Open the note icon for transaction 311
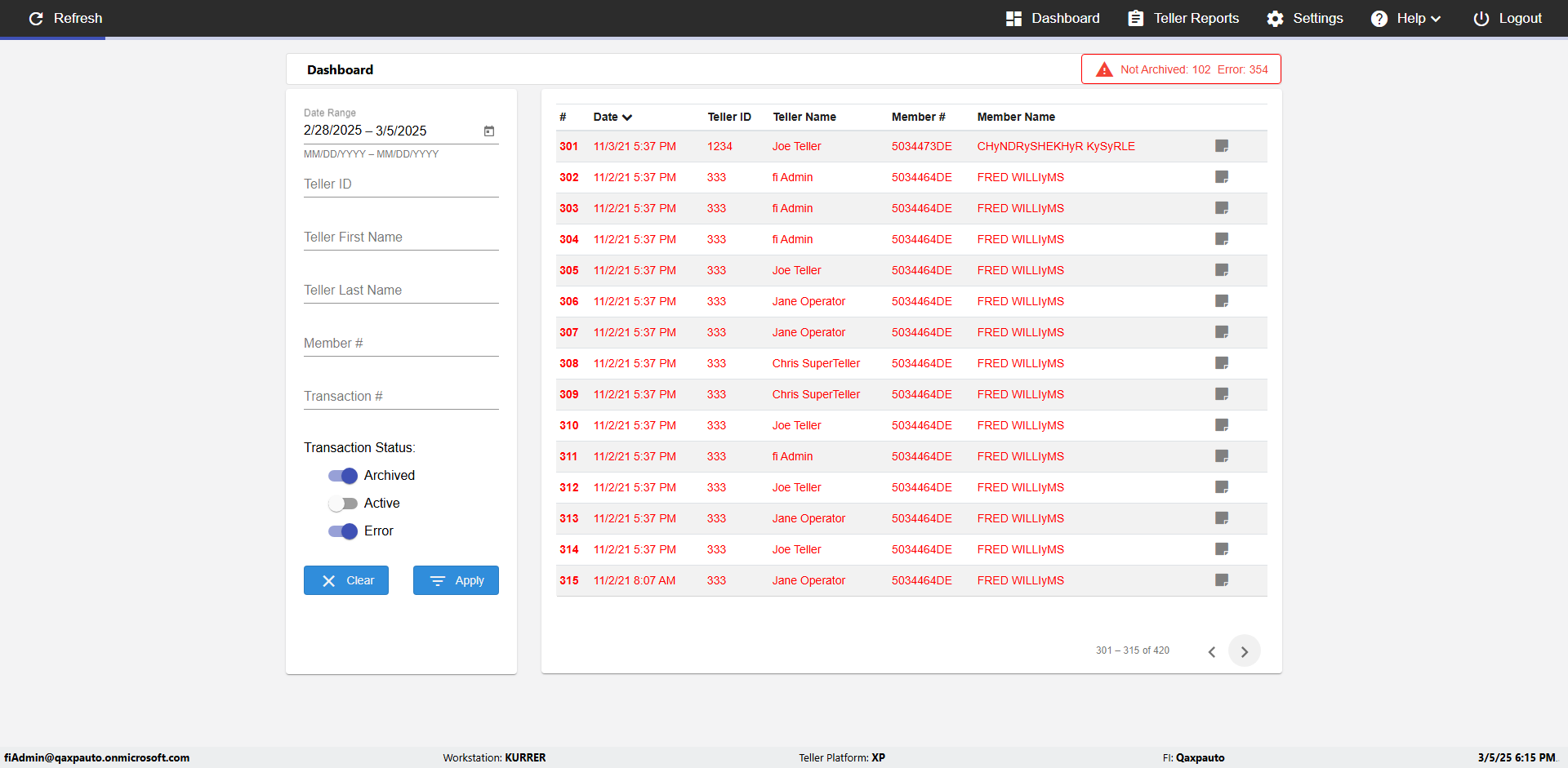The image size is (1568, 768). (x=1222, y=456)
